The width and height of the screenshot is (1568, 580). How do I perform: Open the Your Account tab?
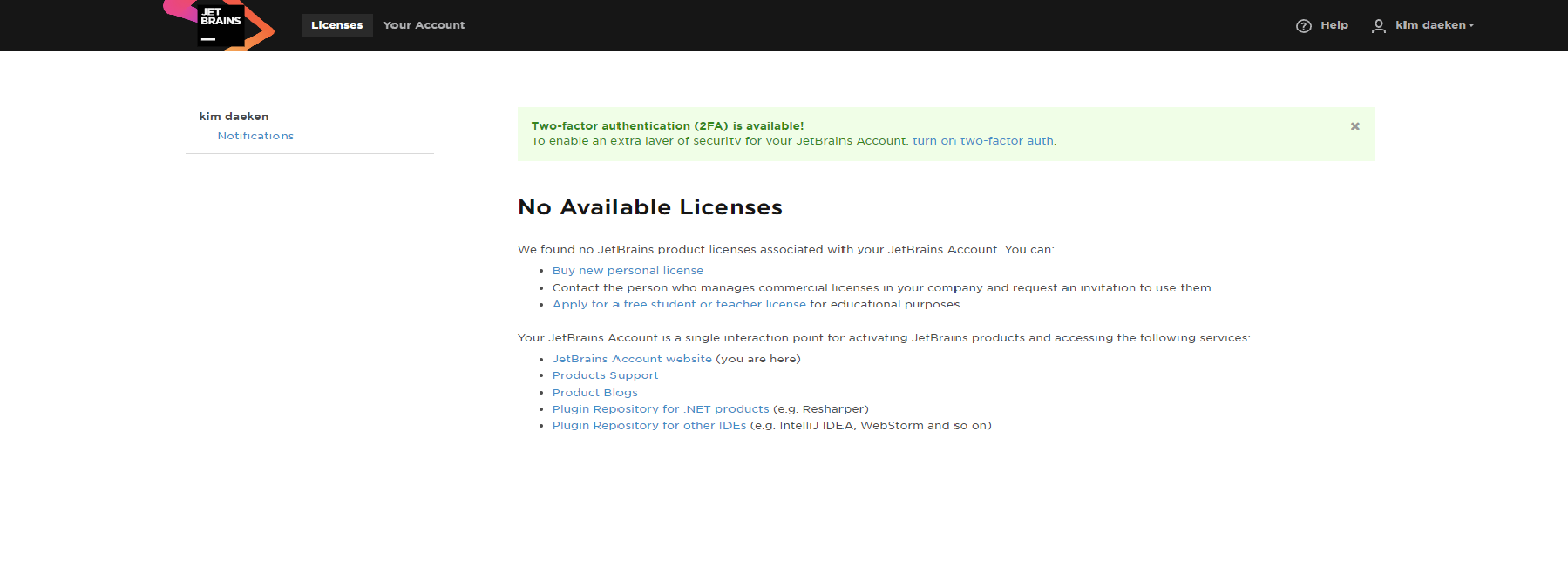point(424,25)
